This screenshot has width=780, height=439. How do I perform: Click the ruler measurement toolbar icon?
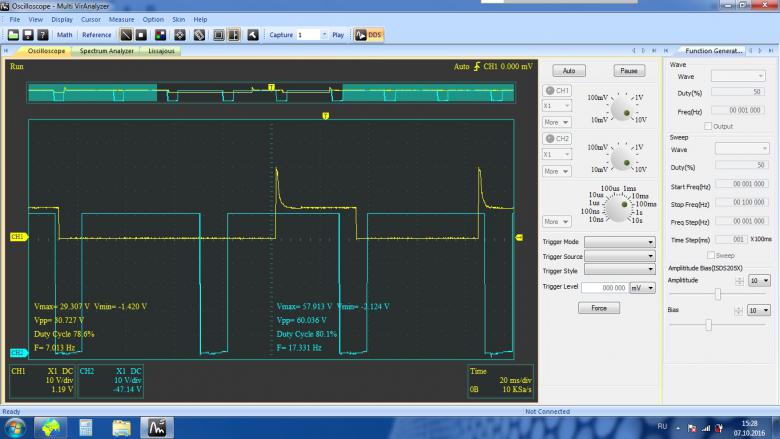pyautogui.click(x=199, y=35)
